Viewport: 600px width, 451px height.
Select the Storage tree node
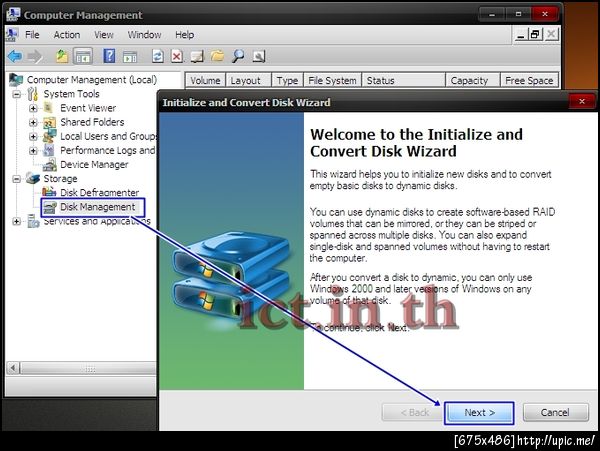(60, 179)
